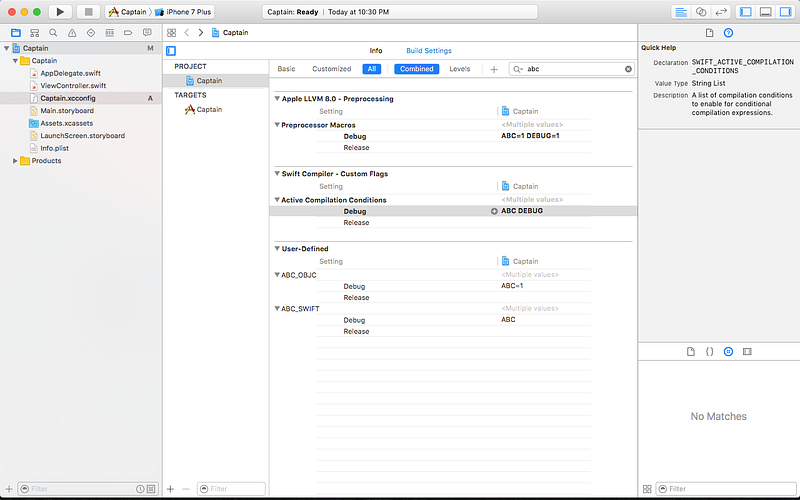This screenshot has height=500, width=800.
Task: Collapse the Preprocessor Macros setting
Action: click(277, 125)
